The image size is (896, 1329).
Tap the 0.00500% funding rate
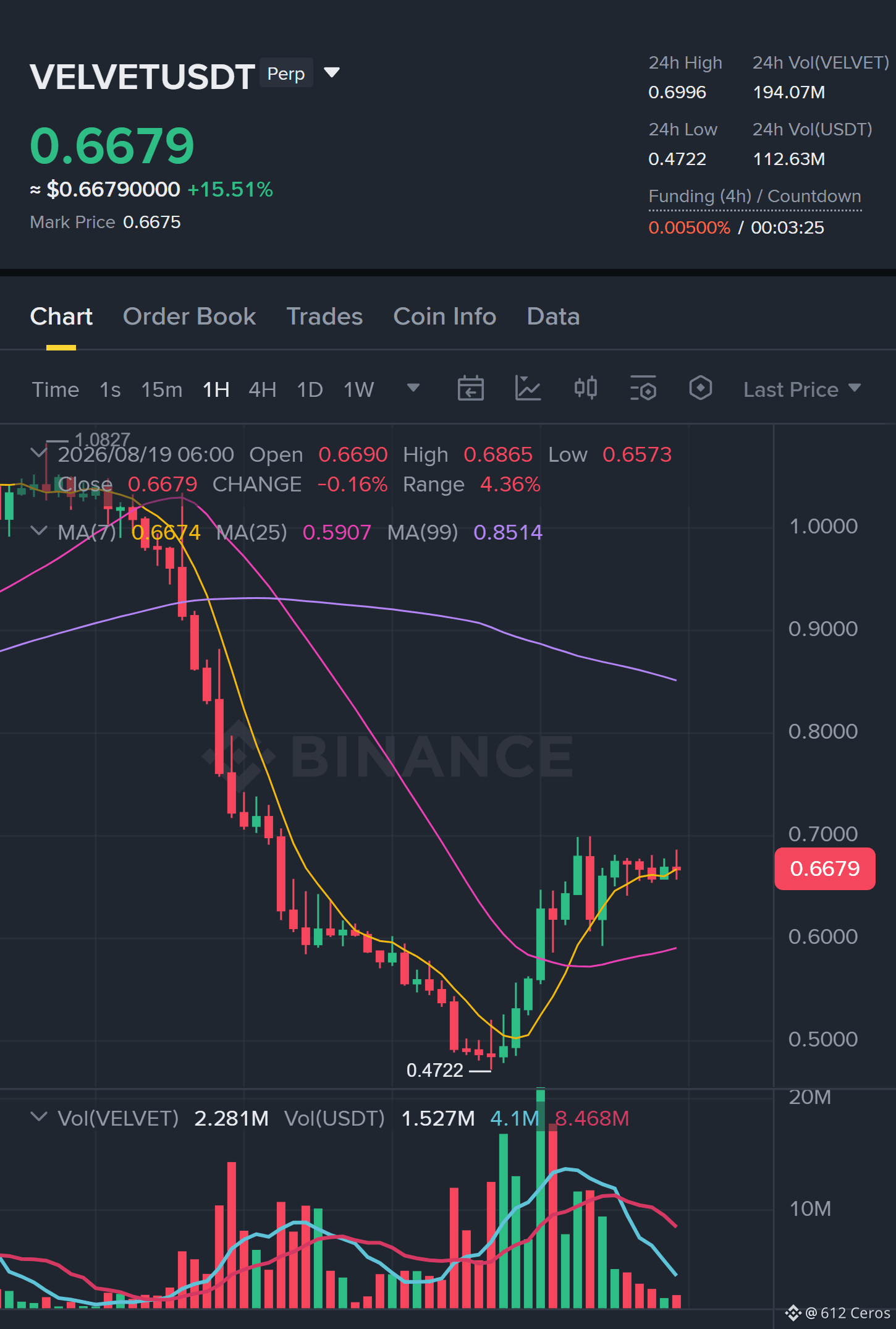[x=690, y=228]
